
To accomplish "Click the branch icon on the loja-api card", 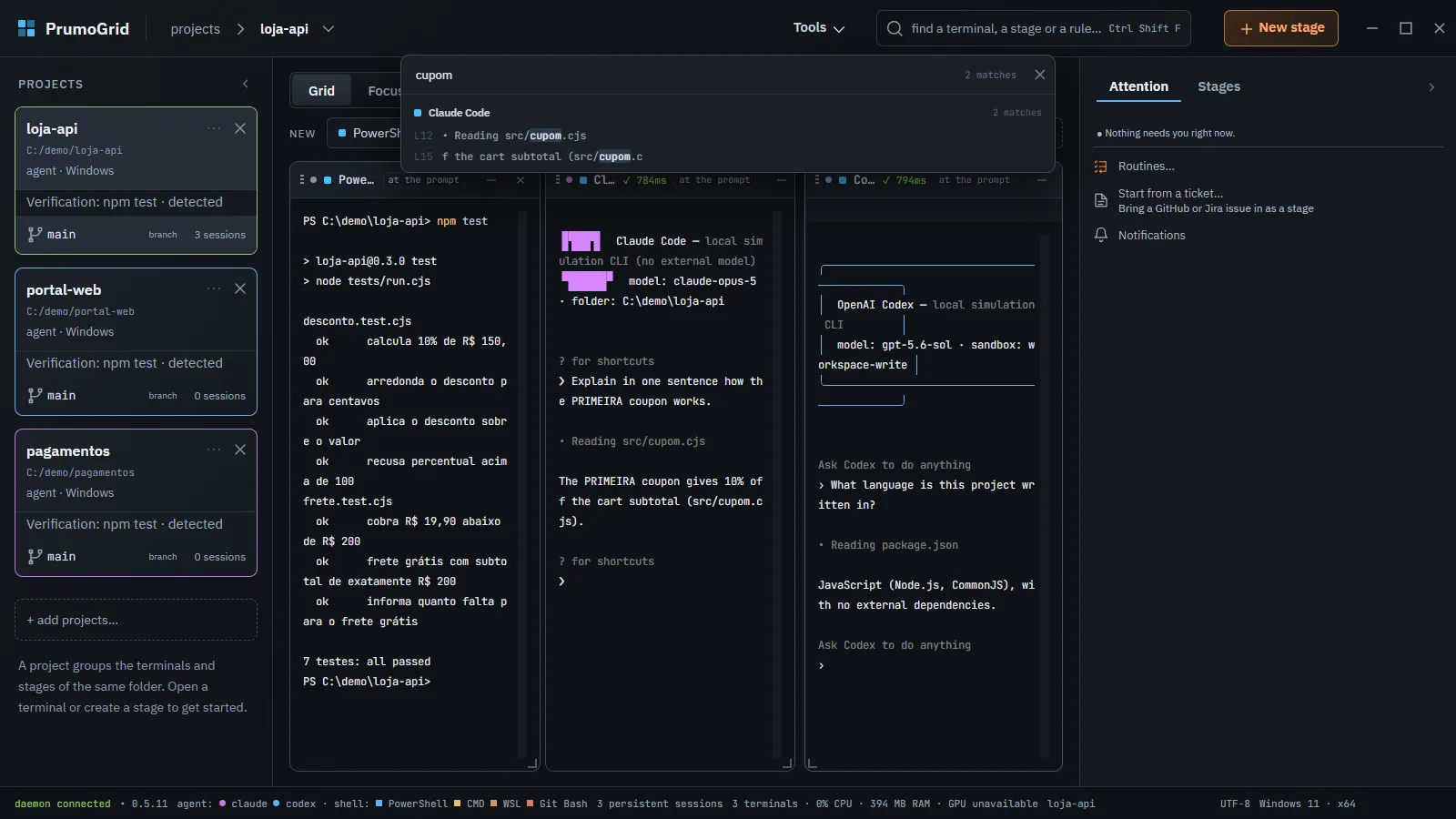I will [x=35, y=234].
